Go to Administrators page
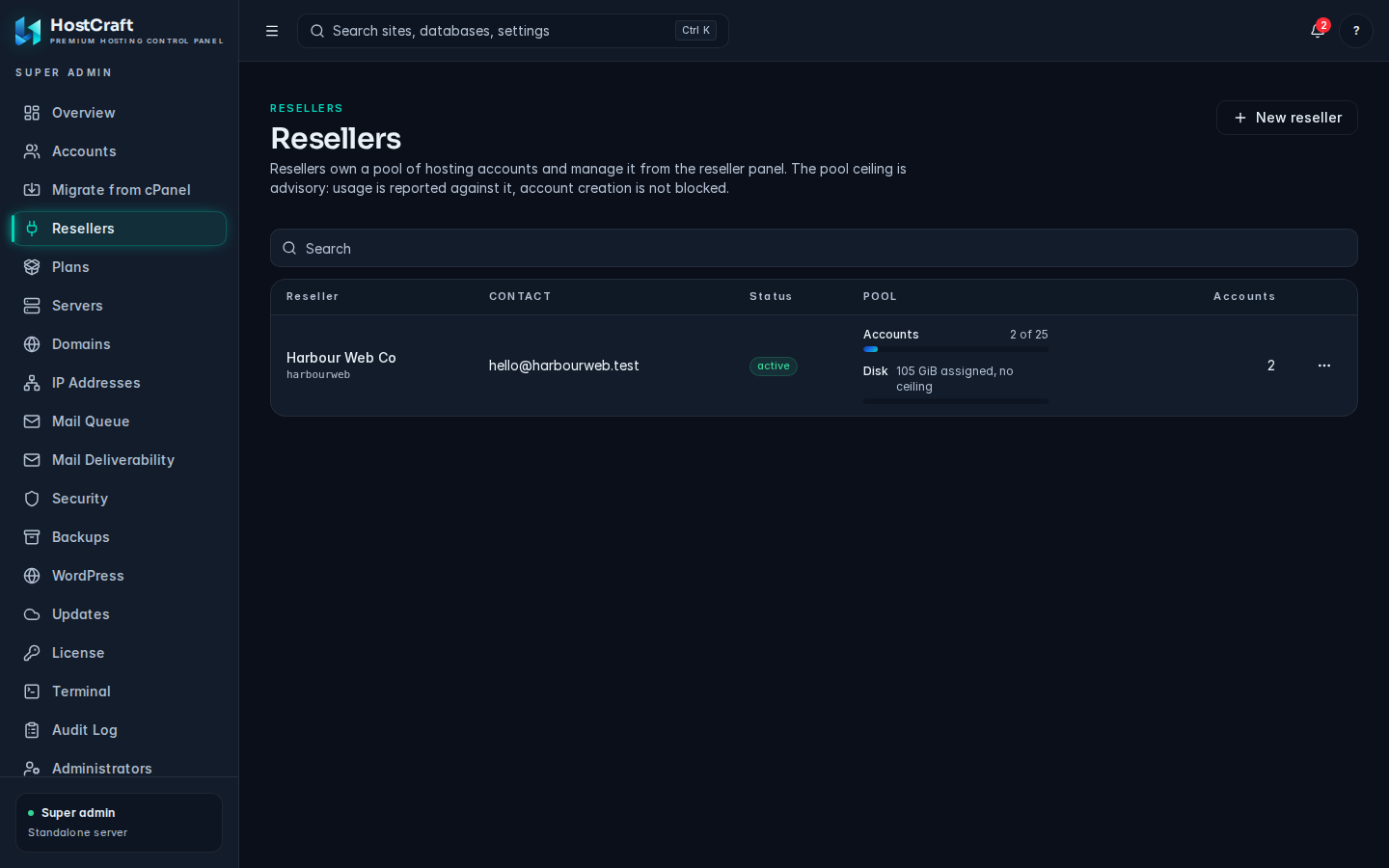Image resolution: width=1389 pixels, height=868 pixels. pyautogui.click(x=119, y=768)
